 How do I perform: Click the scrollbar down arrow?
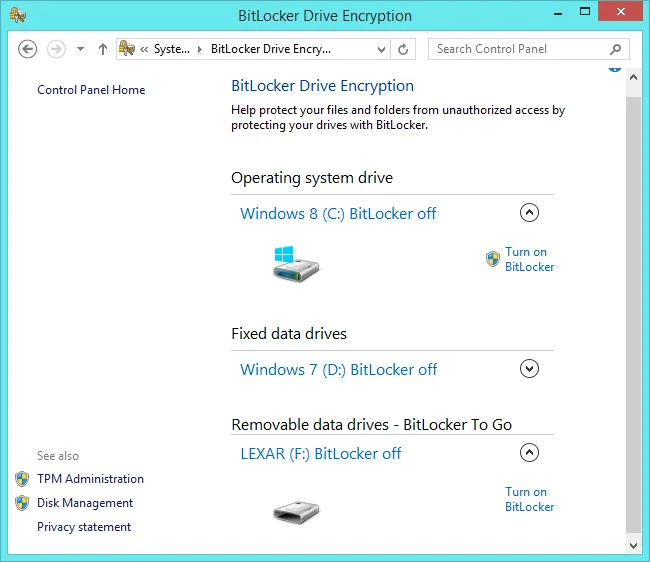pyautogui.click(x=633, y=546)
